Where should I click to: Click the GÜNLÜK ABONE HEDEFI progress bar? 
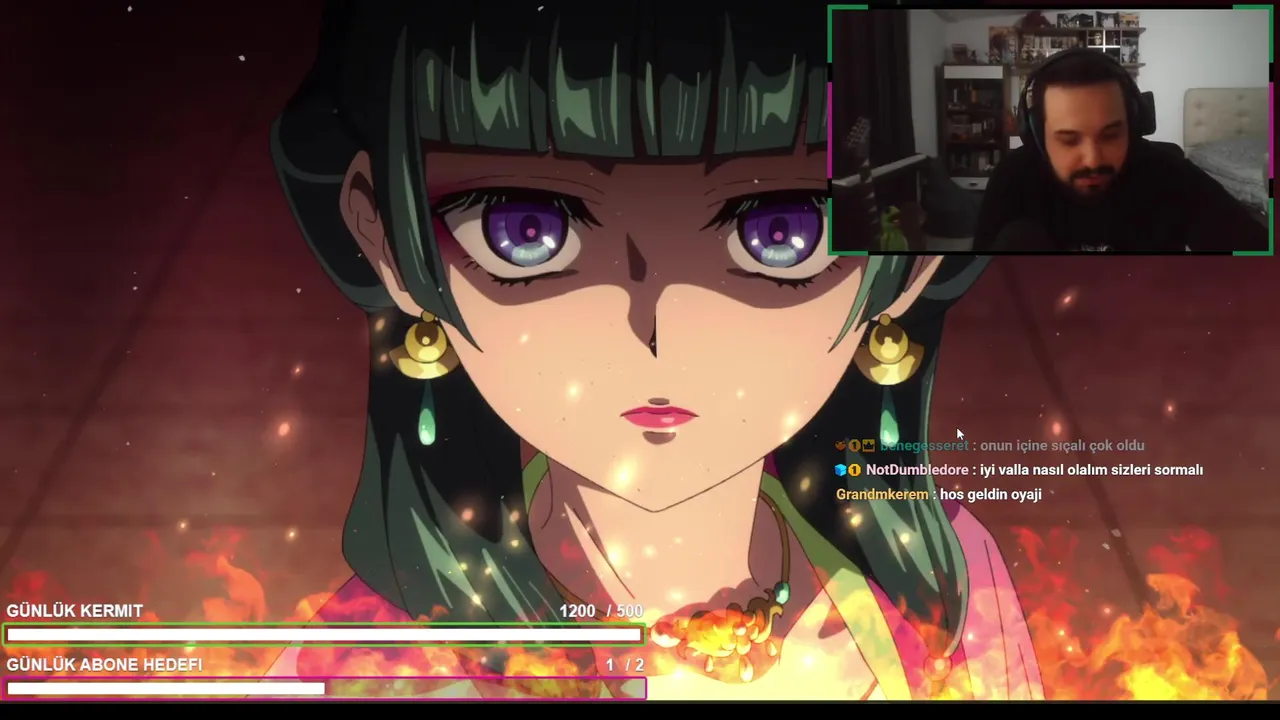pyautogui.click(x=324, y=688)
